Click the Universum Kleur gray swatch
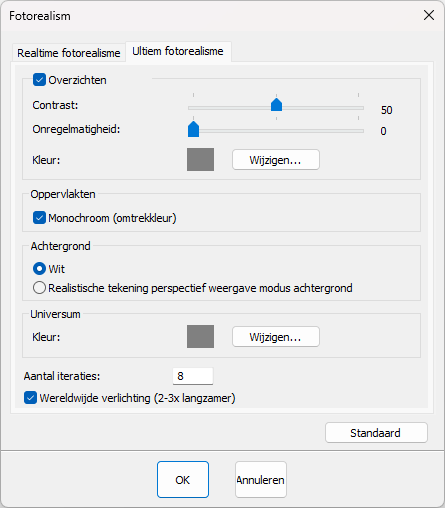The height and width of the screenshot is (508, 445). coord(200,337)
